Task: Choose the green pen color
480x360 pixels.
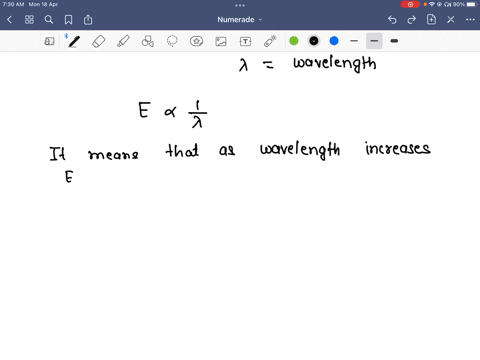Action: point(294,41)
